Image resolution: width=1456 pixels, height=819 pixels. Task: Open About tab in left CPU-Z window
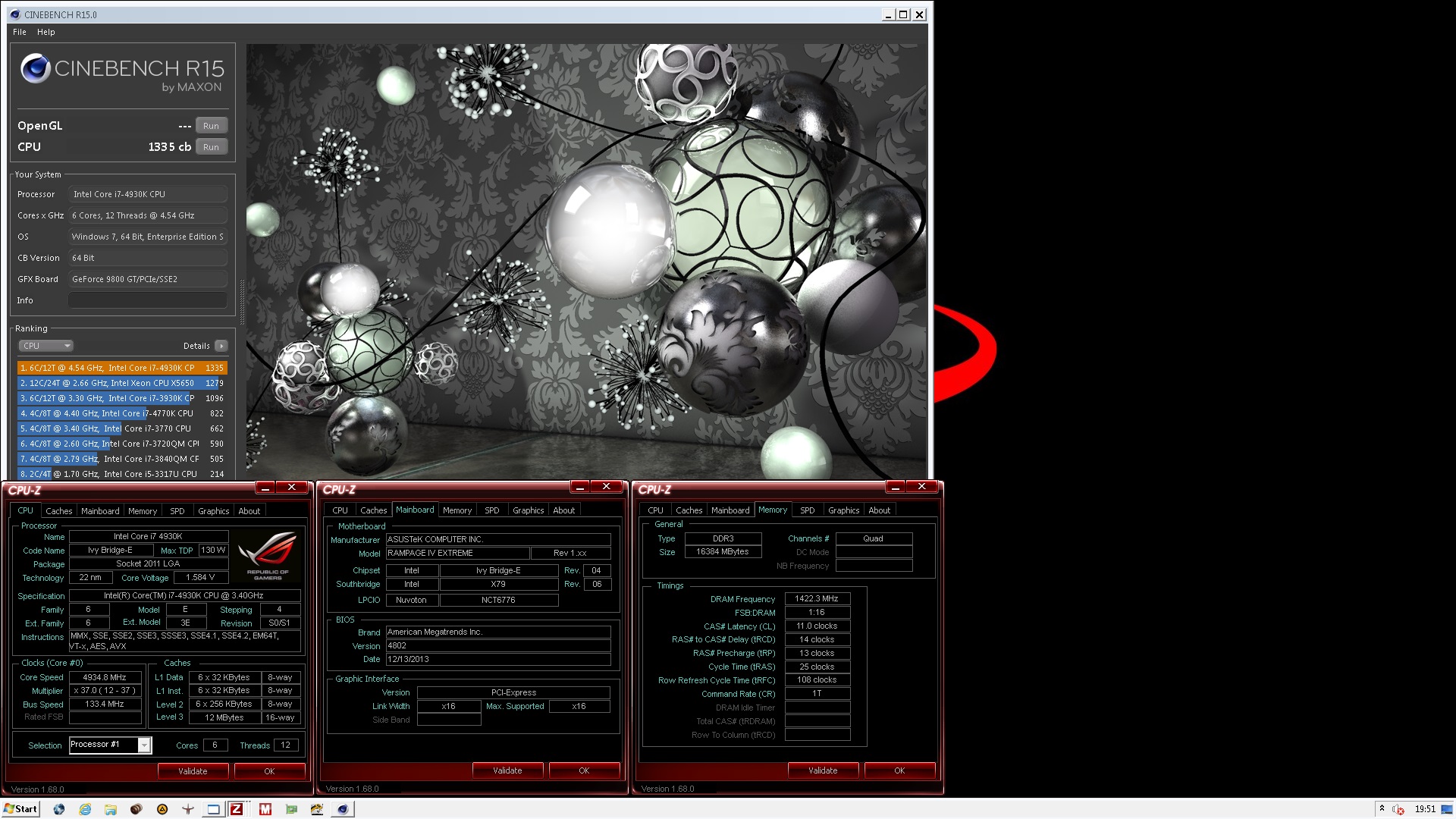[x=249, y=511]
